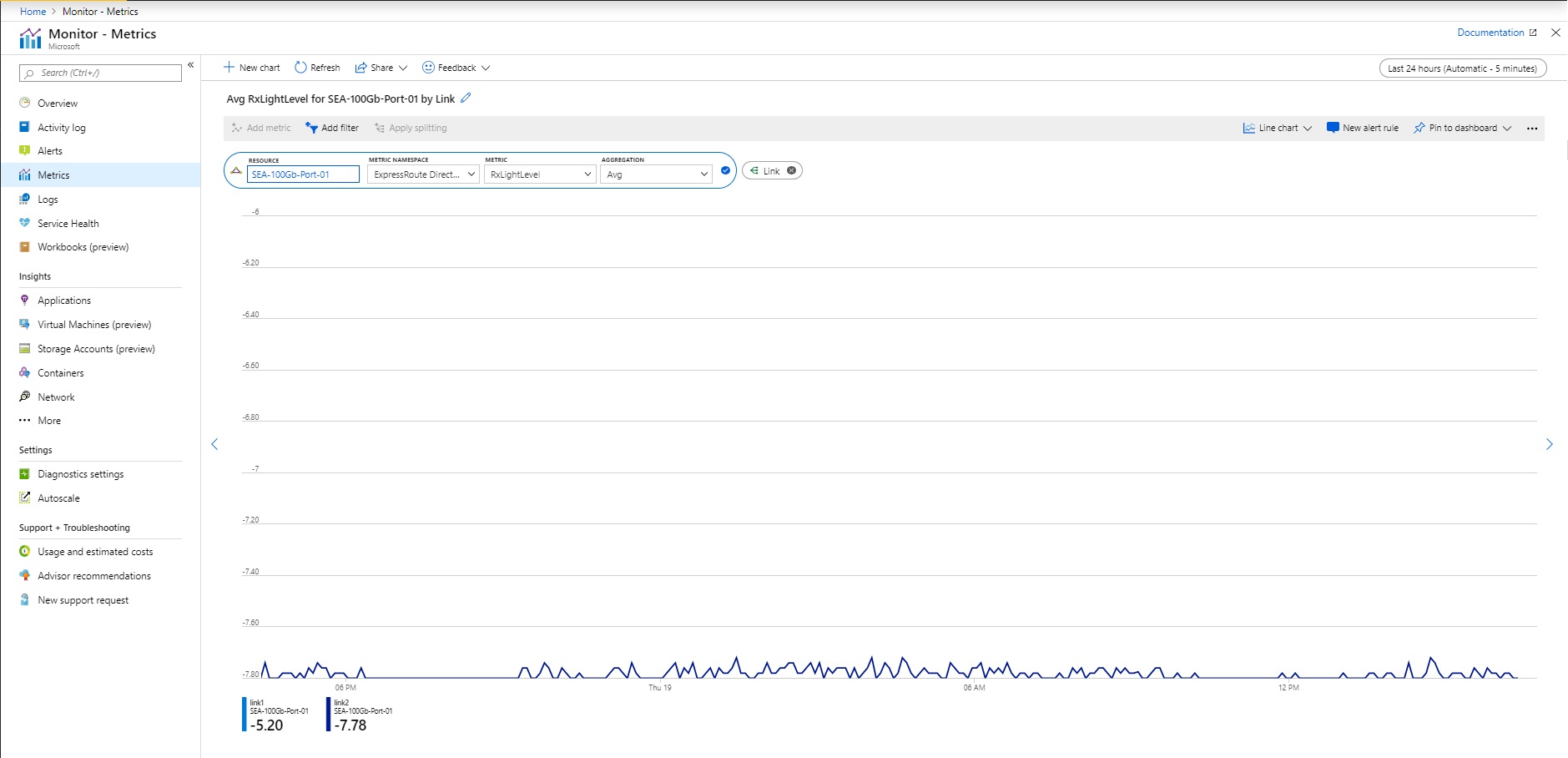Open the Metrics section in sidebar

pyautogui.click(x=53, y=174)
